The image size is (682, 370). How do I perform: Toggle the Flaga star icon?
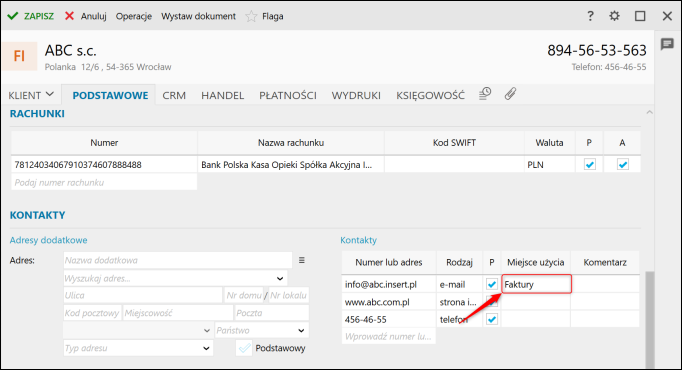pos(251,17)
